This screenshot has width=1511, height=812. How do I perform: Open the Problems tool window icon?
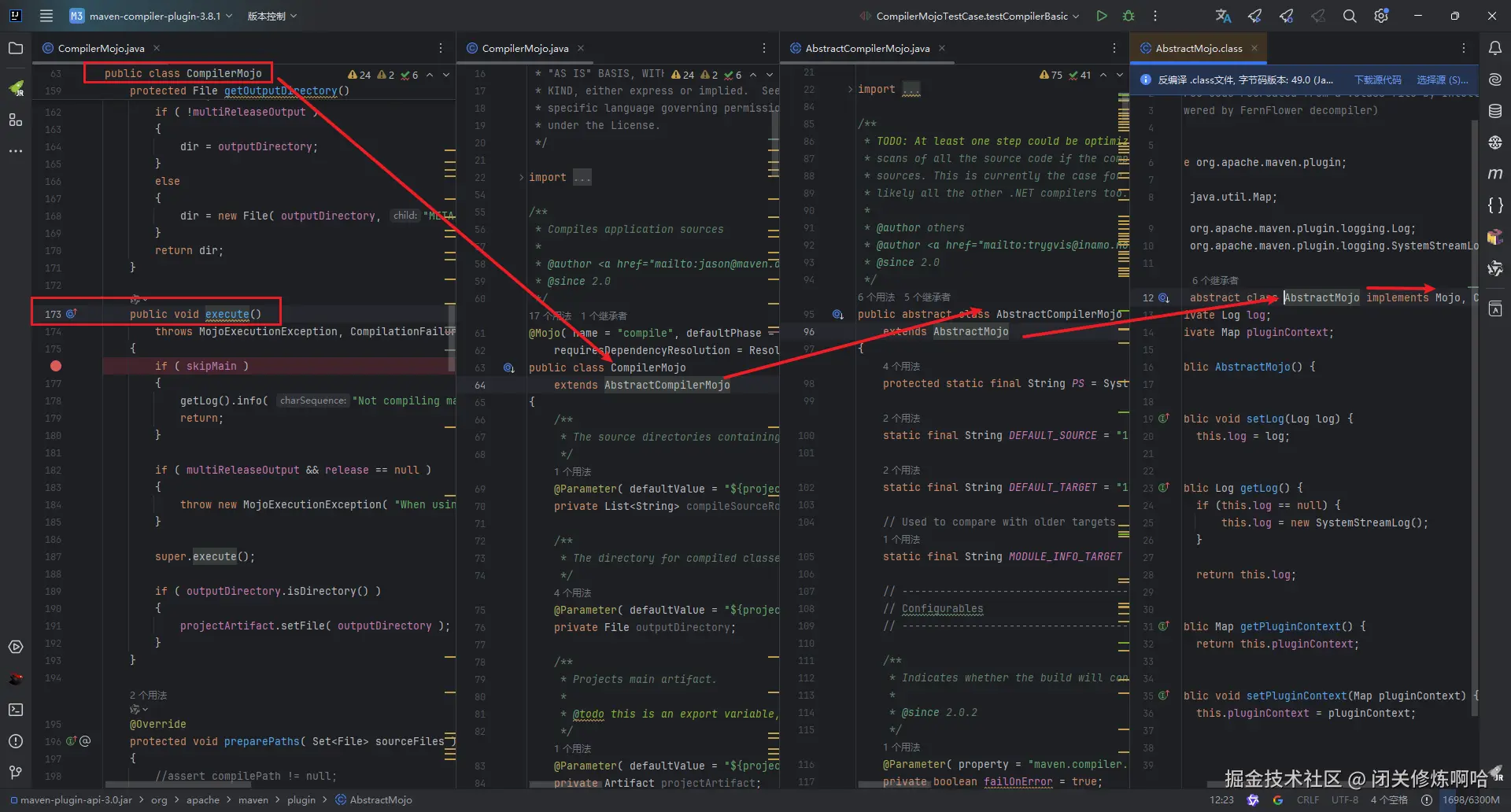[x=16, y=741]
